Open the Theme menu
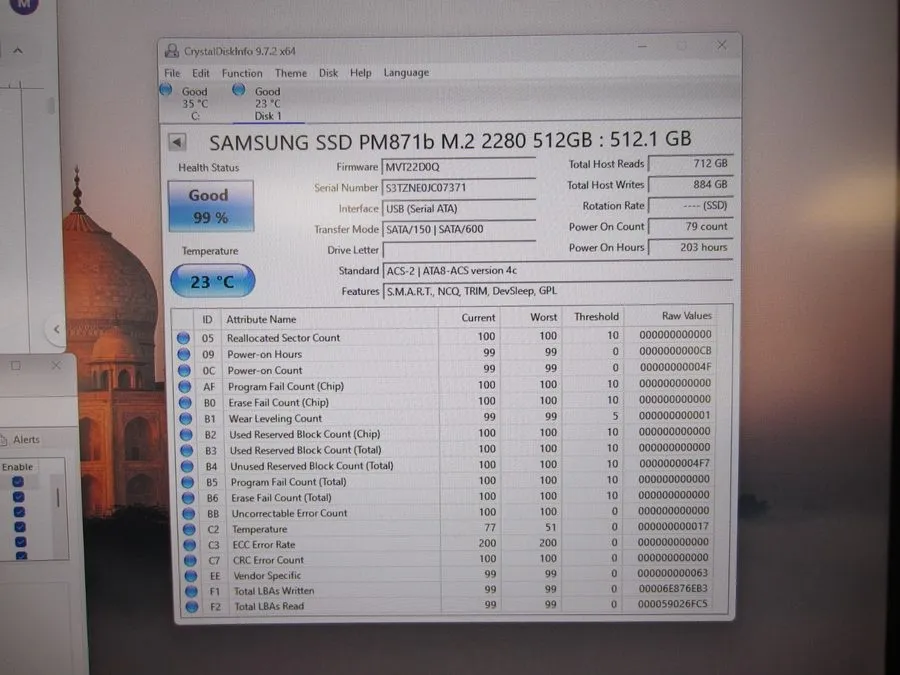The height and width of the screenshot is (675, 900). [x=290, y=73]
